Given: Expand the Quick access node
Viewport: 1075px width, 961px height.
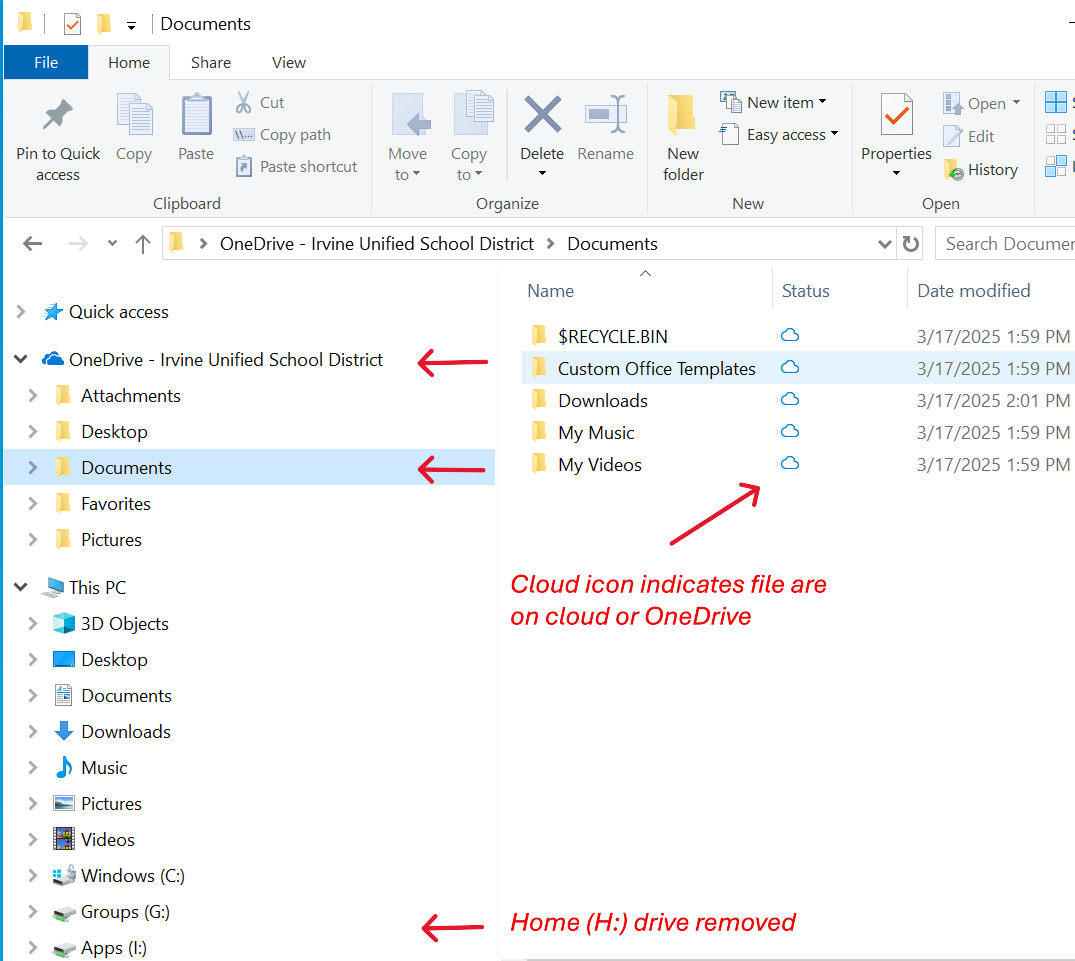Looking at the screenshot, I should pyautogui.click(x=21, y=312).
